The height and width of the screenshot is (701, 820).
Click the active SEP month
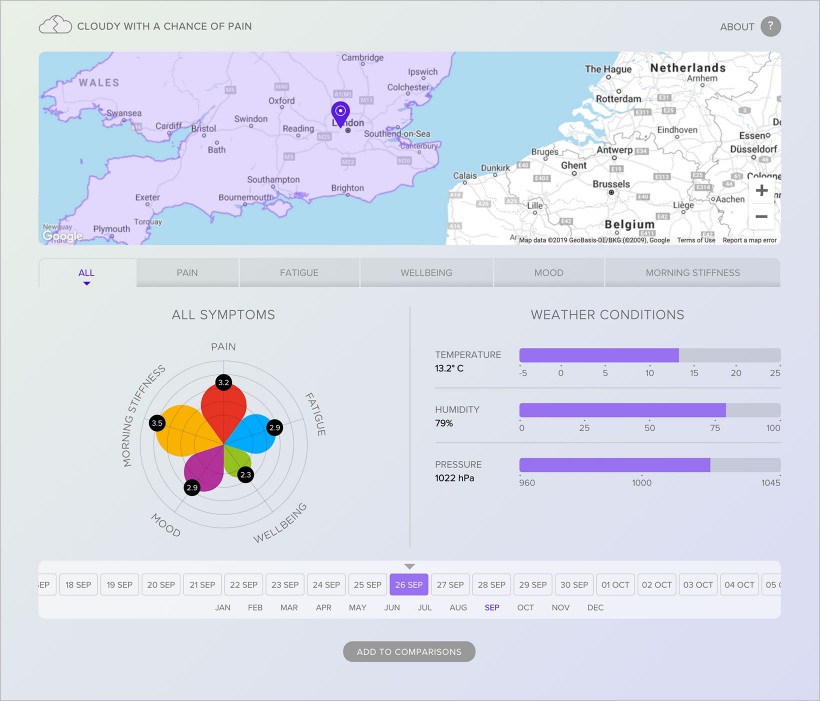pyautogui.click(x=492, y=608)
